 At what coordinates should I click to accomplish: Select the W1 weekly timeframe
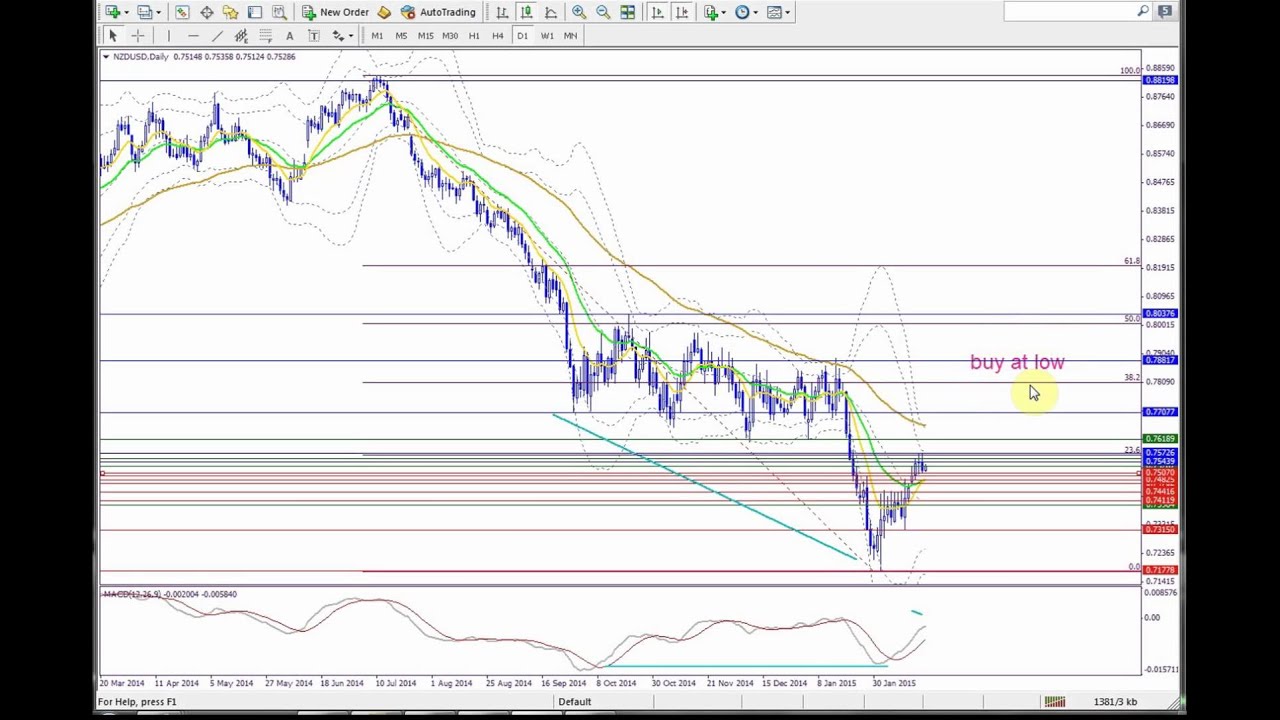click(x=546, y=36)
